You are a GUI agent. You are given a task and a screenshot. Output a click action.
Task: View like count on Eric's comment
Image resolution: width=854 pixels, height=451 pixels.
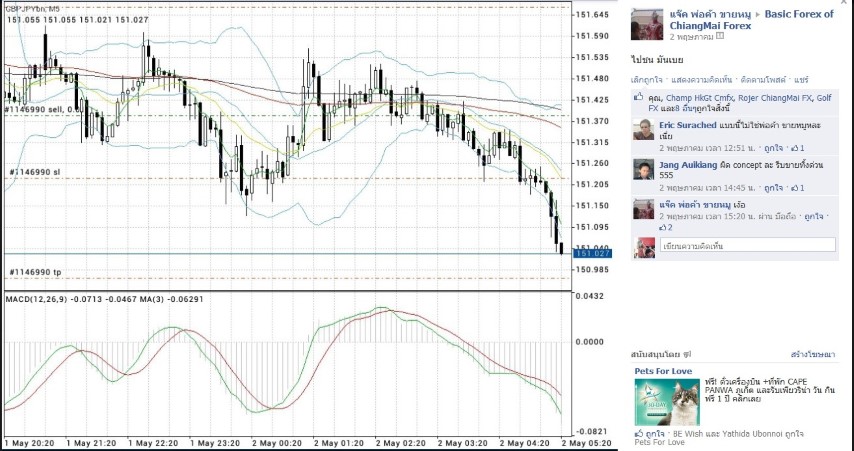click(798, 148)
